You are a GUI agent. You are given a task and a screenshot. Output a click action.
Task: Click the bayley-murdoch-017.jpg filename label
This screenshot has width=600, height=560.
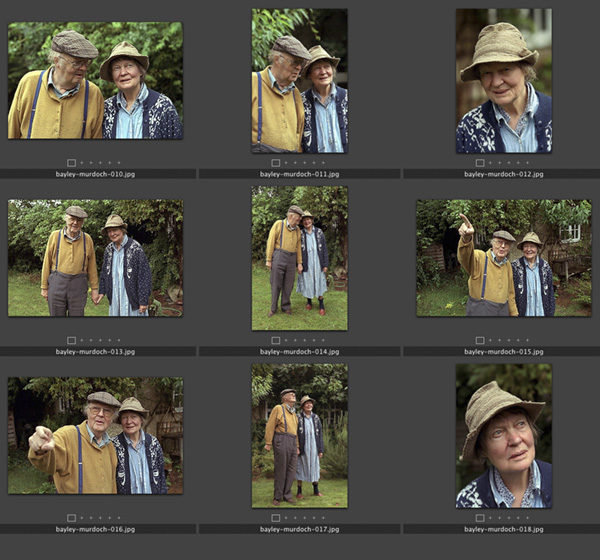[x=299, y=528]
